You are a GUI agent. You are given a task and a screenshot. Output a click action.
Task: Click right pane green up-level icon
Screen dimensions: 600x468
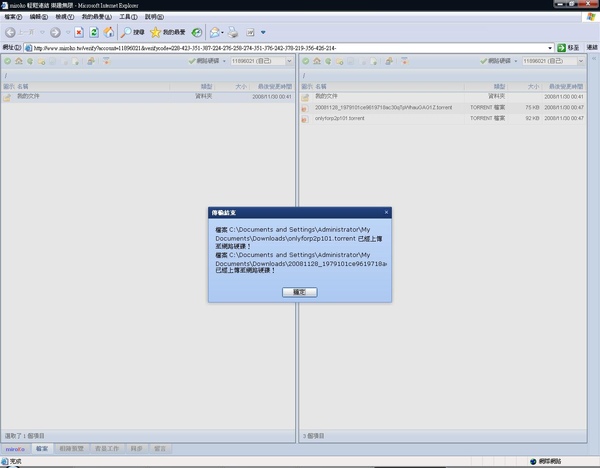click(x=328, y=61)
